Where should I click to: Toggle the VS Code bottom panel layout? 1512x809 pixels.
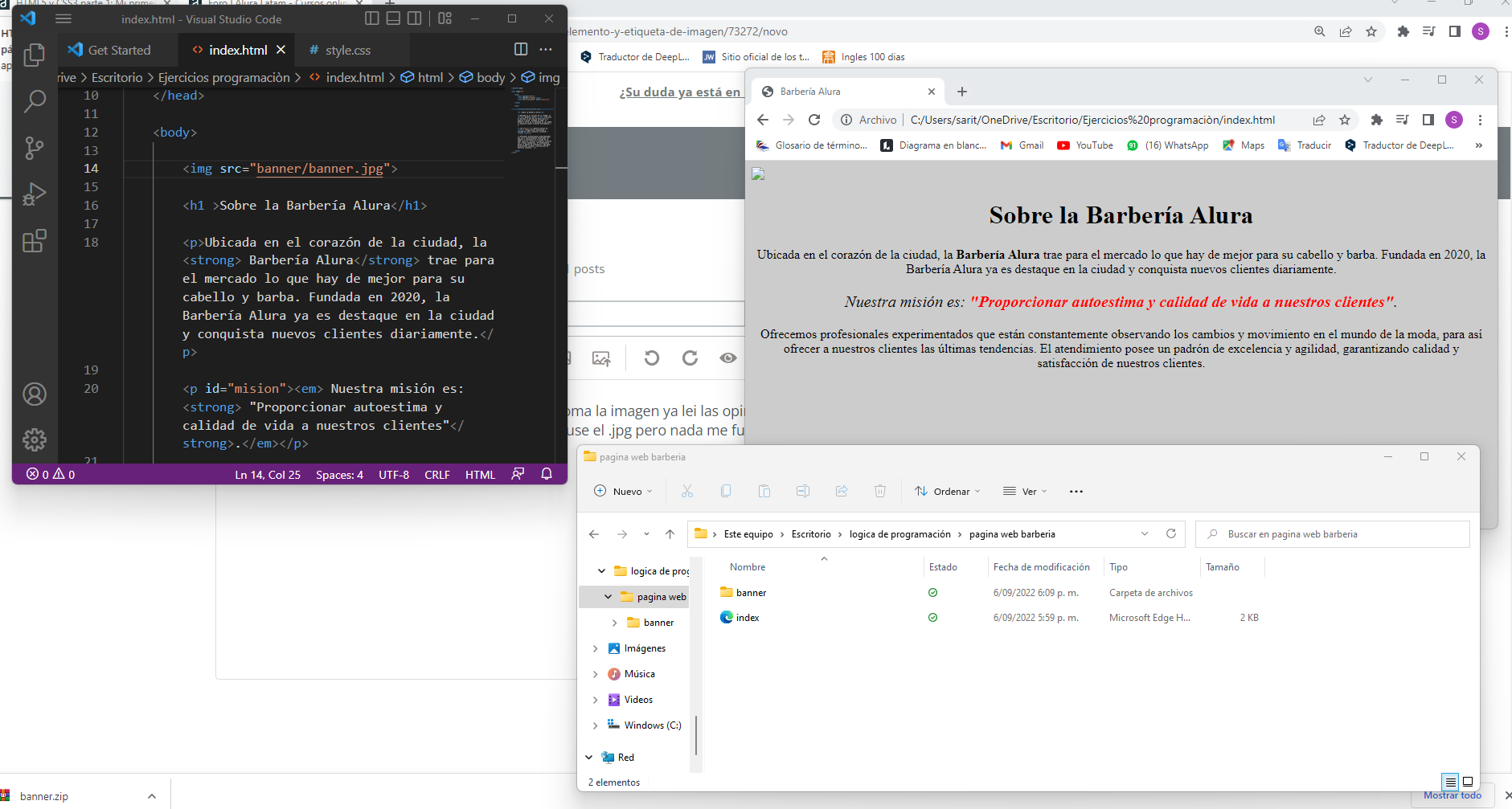pyautogui.click(x=393, y=18)
